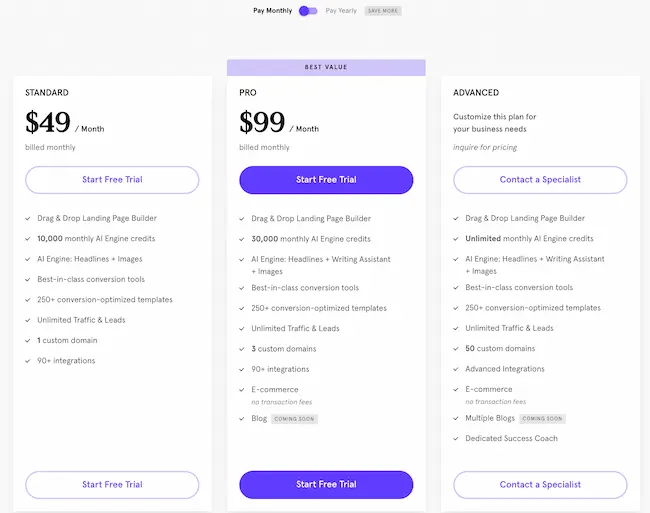
Task: Click checkmark next to 30,000 monthly AI credits
Action: click(242, 239)
